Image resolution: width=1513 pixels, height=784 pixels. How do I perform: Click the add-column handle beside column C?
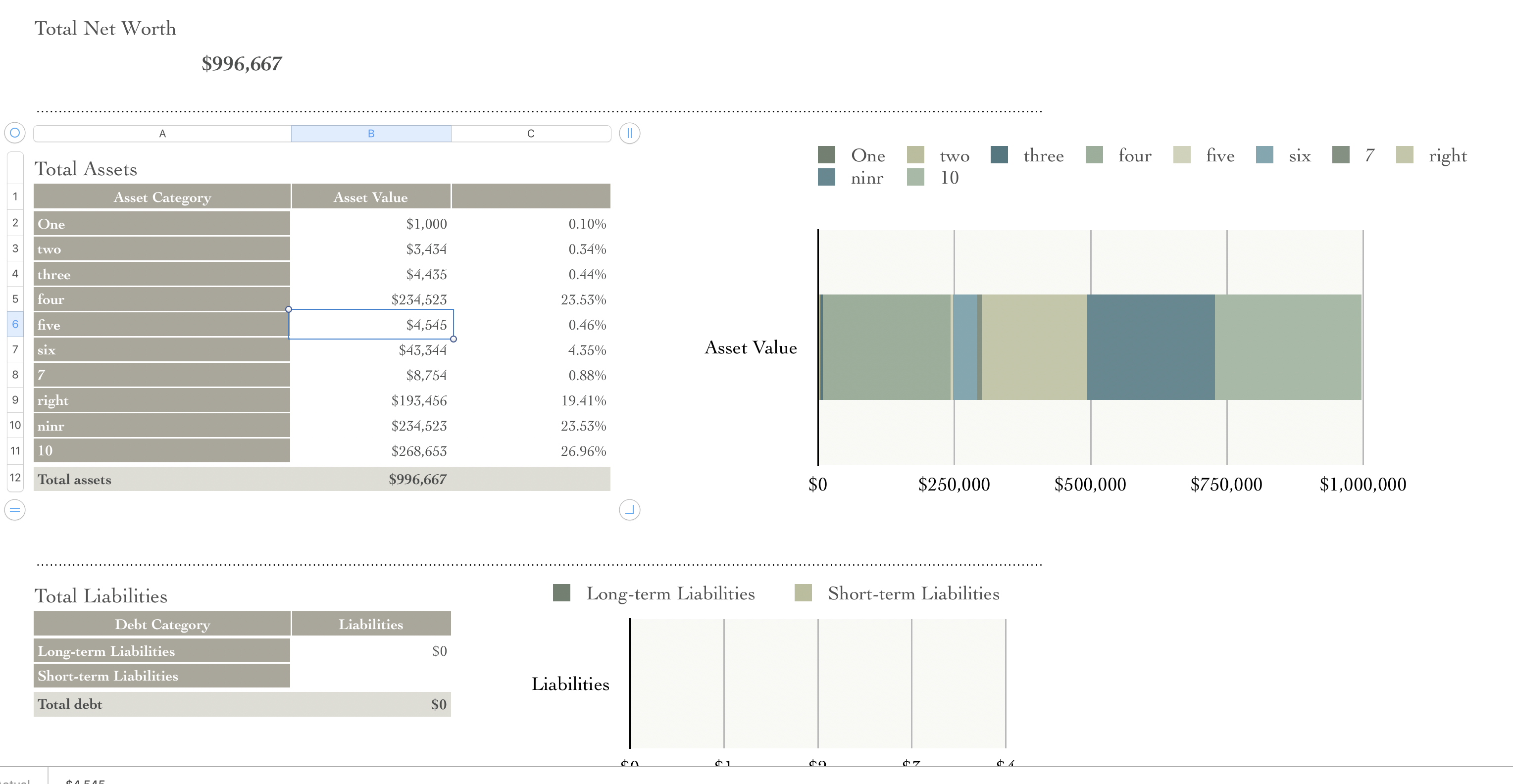[629, 133]
